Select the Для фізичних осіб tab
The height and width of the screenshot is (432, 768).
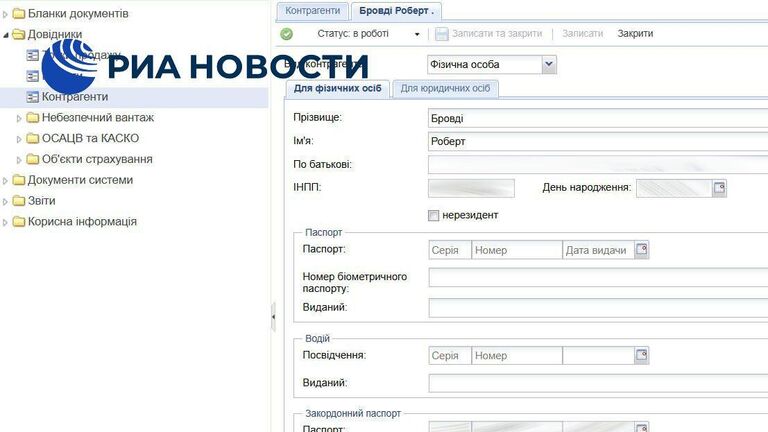pyautogui.click(x=337, y=89)
